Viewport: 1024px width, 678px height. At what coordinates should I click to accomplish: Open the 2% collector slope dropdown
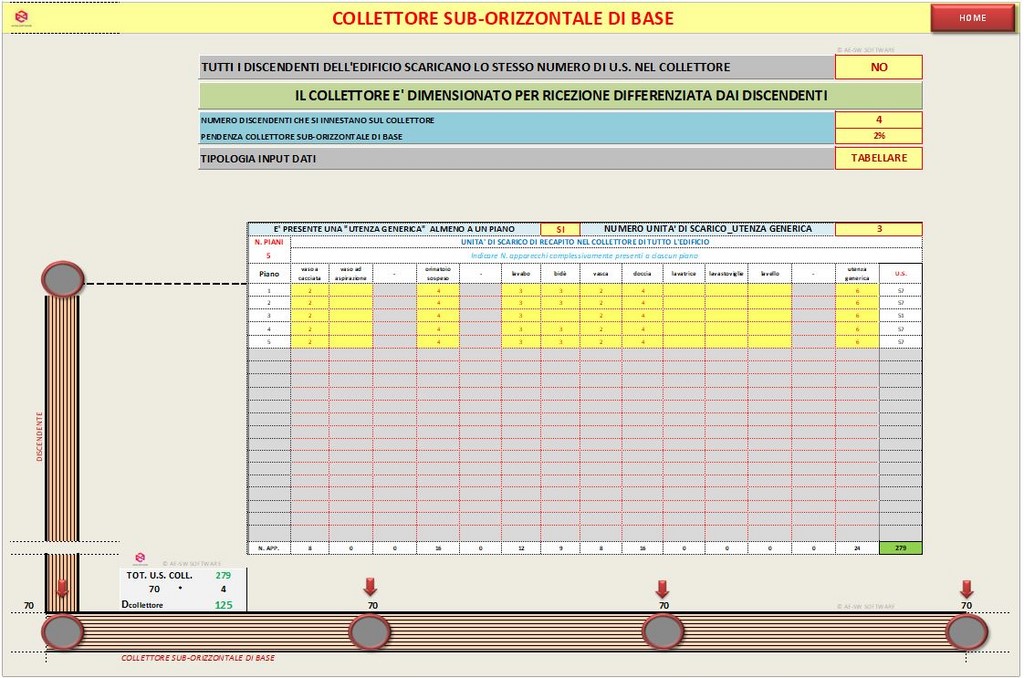(x=878, y=136)
